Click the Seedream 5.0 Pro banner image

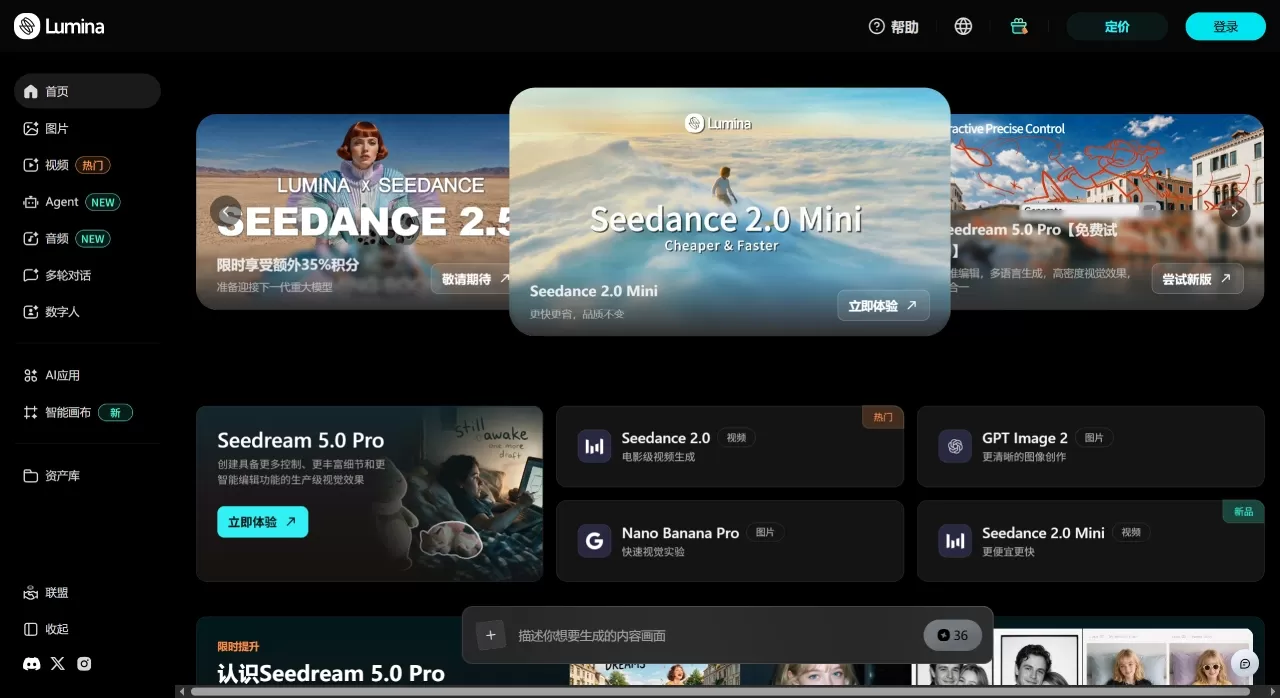point(1107,211)
